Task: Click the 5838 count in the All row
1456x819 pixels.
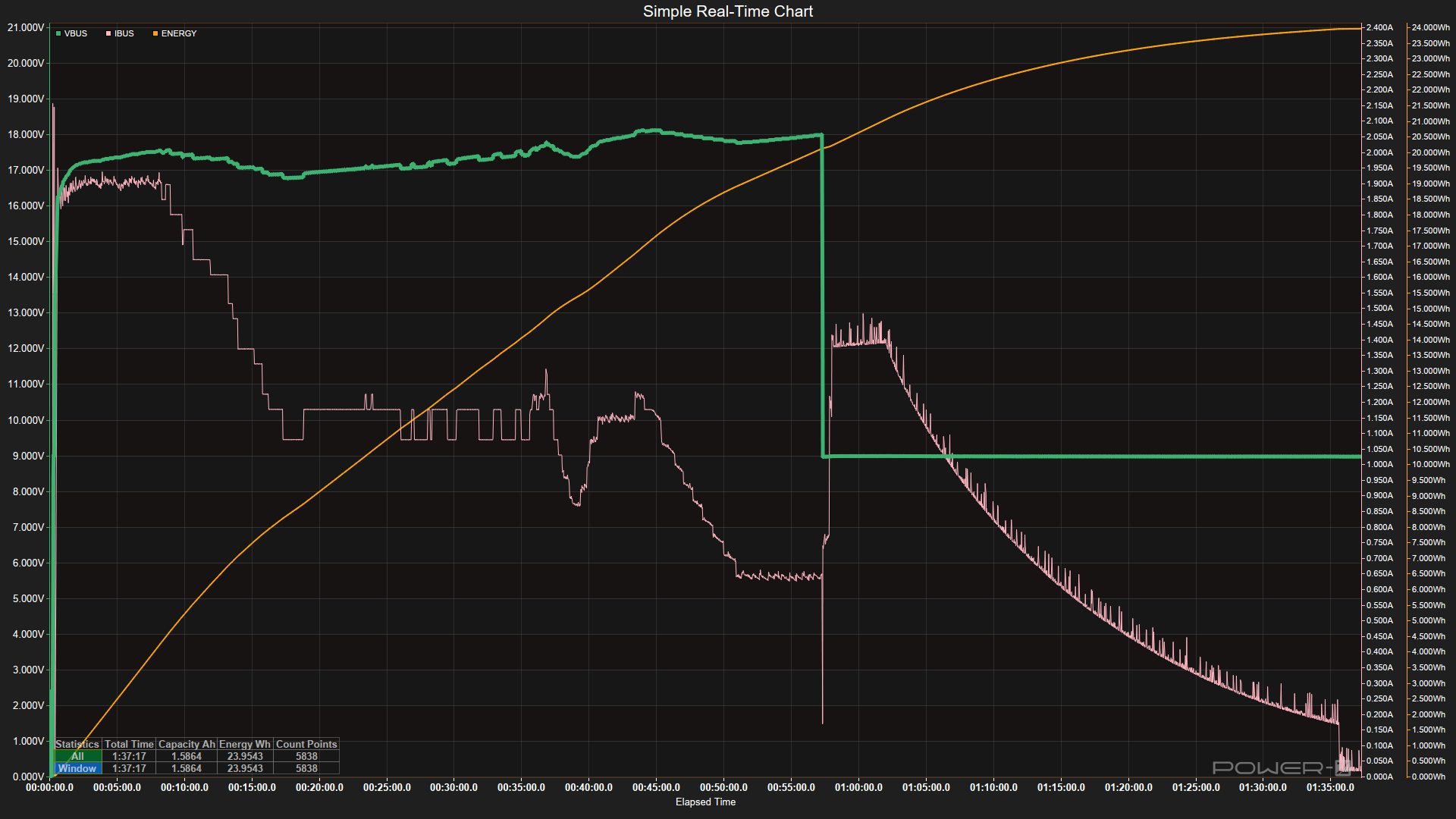Action: click(x=306, y=757)
